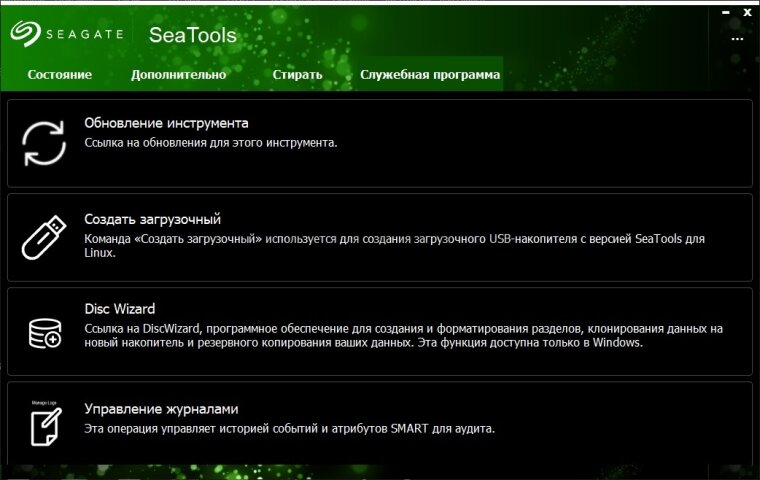
Task: Click the SMART history description text
Action: [289, 429]
